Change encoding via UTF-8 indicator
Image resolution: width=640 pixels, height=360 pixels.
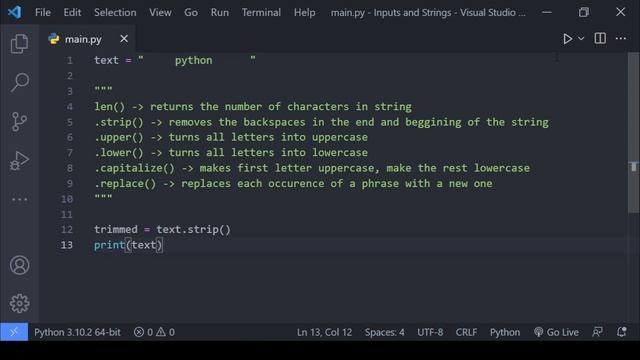[x=430, y=332]
